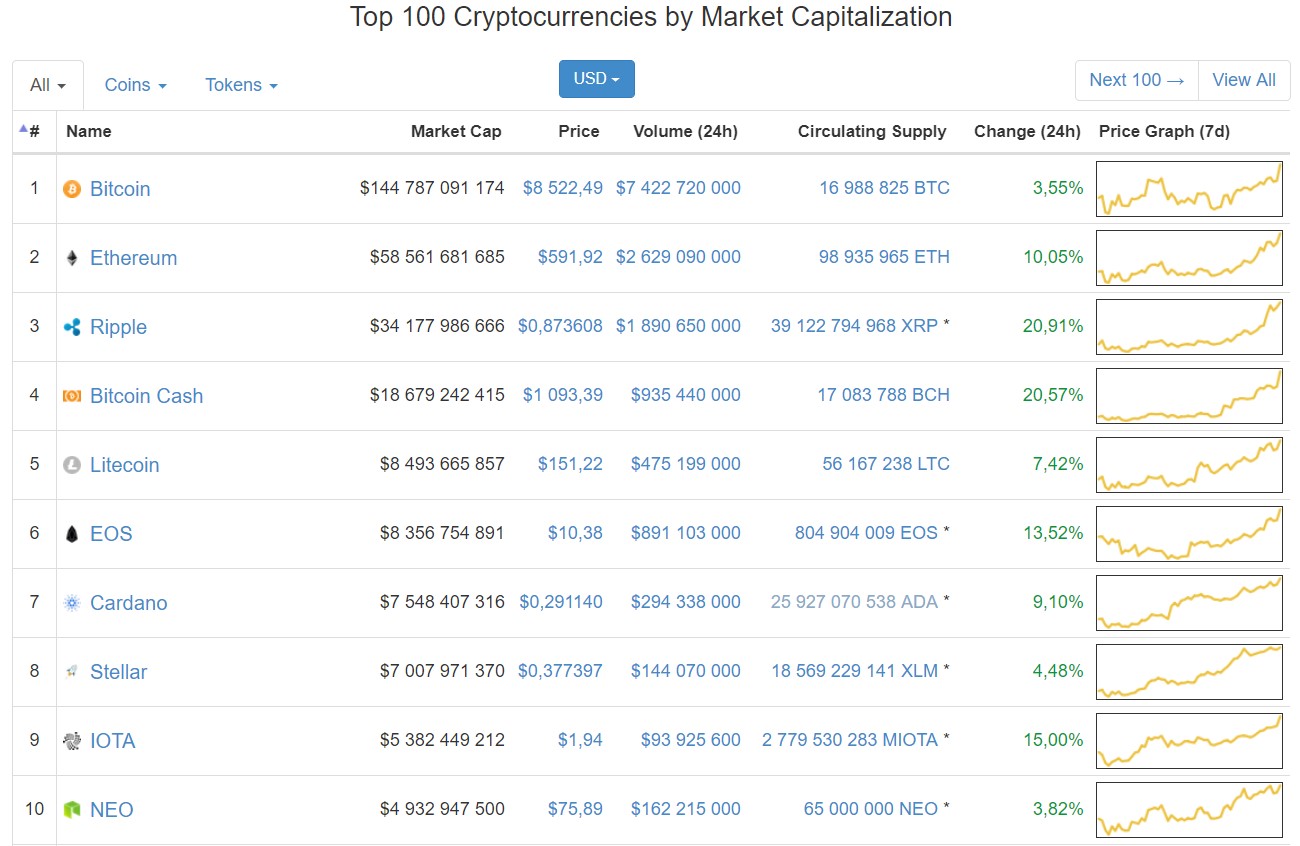Viewport: 1300px width, 846px height.
Task: Expand the Tokens filter dropdown
Action: click(x=241, y=85)
